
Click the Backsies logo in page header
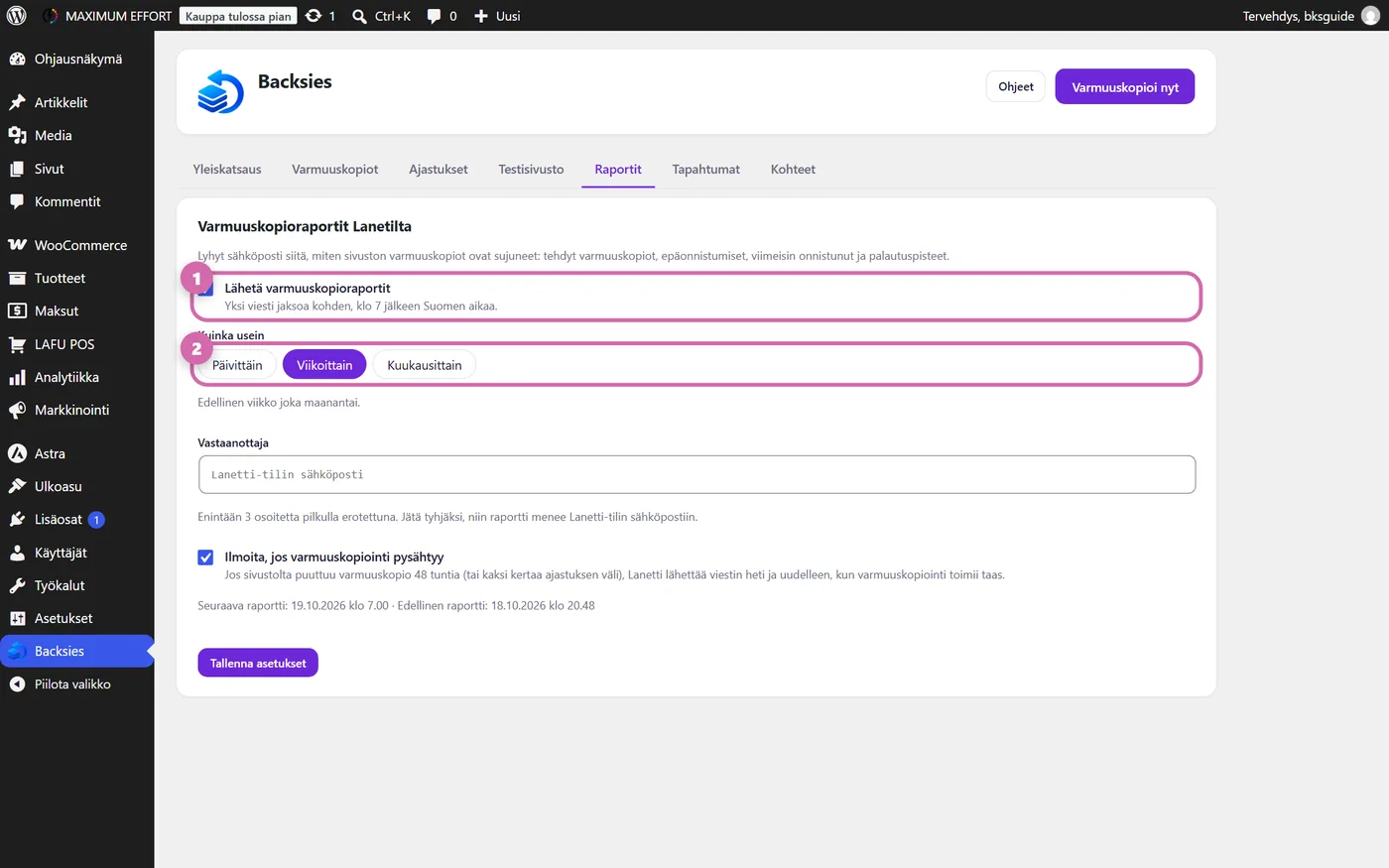(x=220, y=91)
